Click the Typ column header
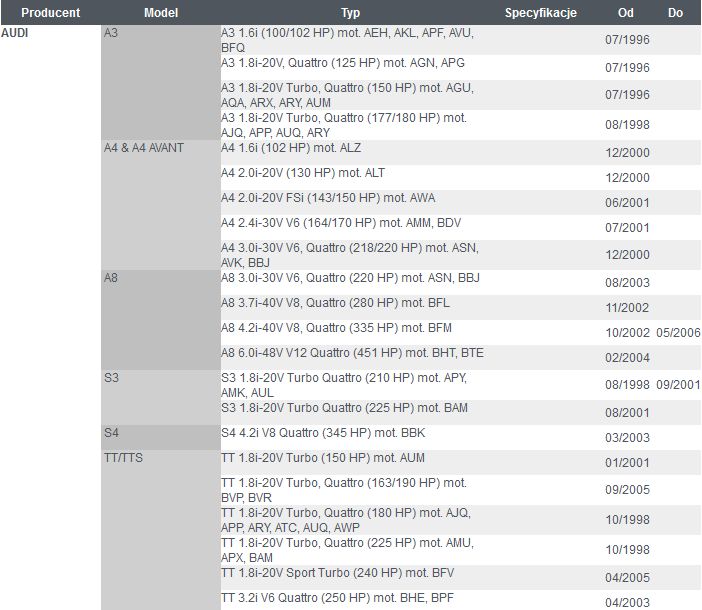 pyautogui.click(x=350, y=13)
